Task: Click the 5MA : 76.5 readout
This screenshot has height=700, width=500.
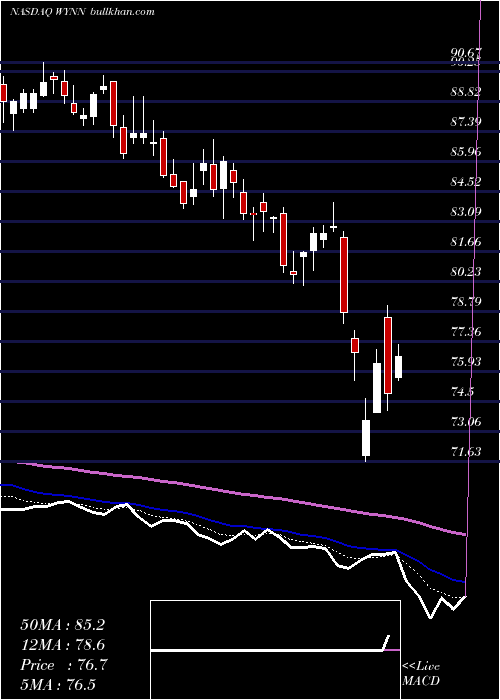Action: click(x=58, y=685)
